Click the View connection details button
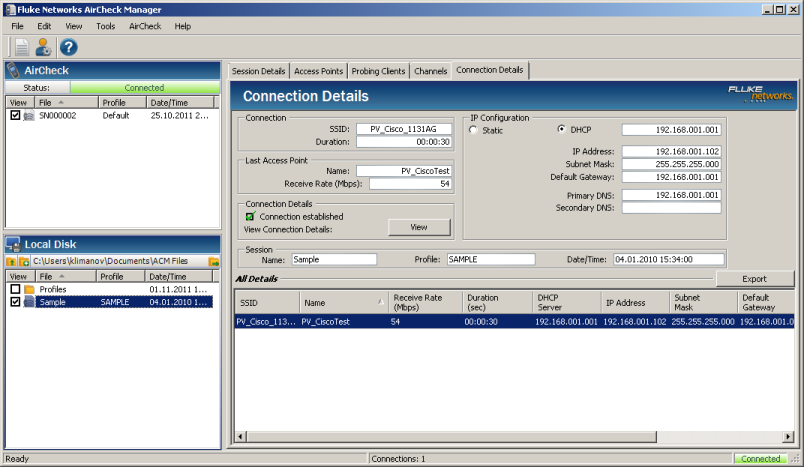Image resolution: width=804 pixels, height=467 pixels. (419, 227)
